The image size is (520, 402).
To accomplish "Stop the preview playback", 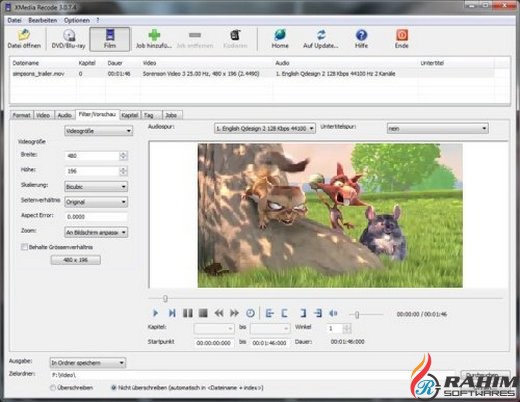I will (x=203, y=313).
